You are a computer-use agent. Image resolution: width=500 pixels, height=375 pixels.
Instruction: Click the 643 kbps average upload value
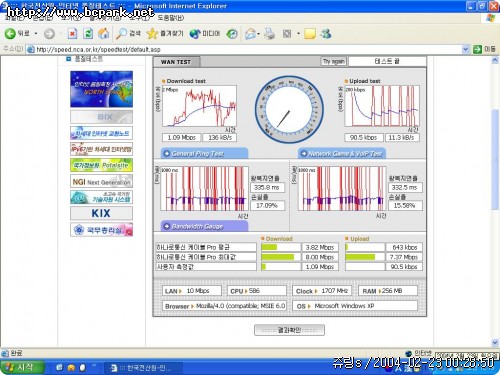pos(404,247)
